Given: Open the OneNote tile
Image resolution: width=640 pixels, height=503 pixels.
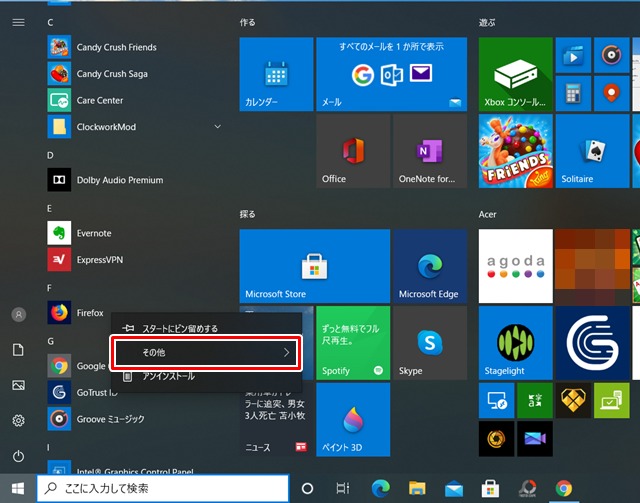Looking at the screenshot, I should (430, 151).
